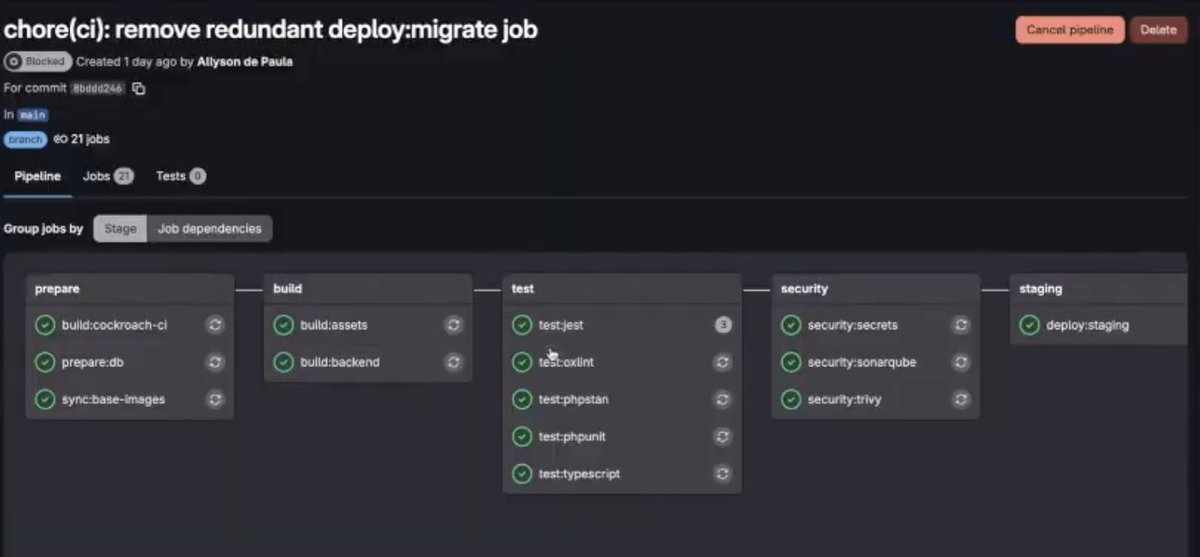Click passed status icon of build:cockroach-ci

45,325
